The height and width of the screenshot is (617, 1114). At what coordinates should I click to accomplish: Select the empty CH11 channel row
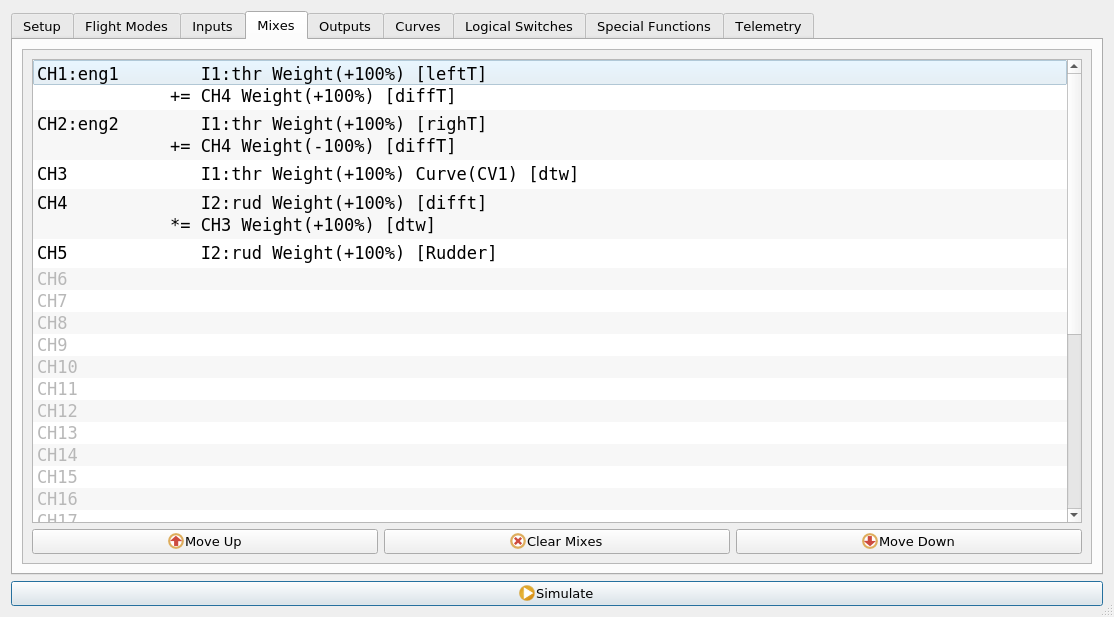550,389
